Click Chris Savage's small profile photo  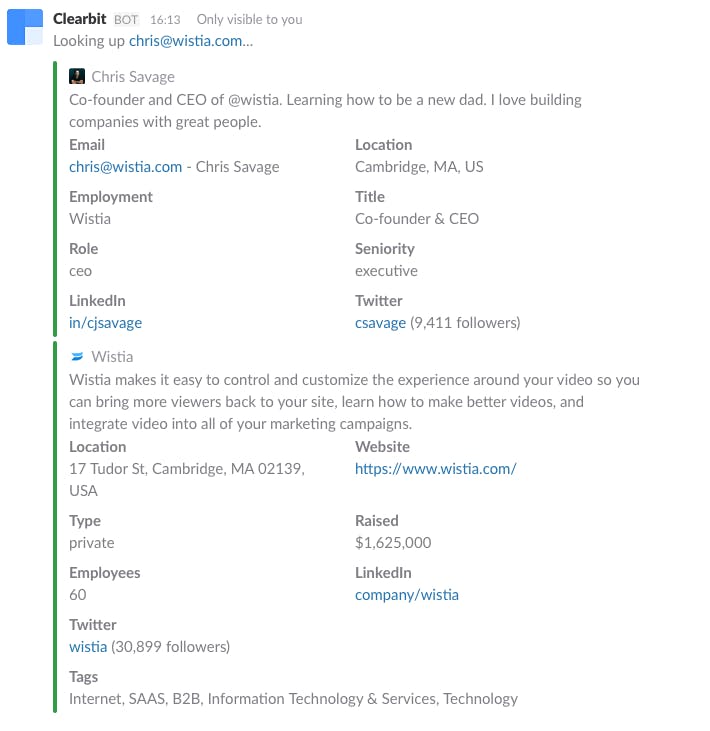(77, 76)
